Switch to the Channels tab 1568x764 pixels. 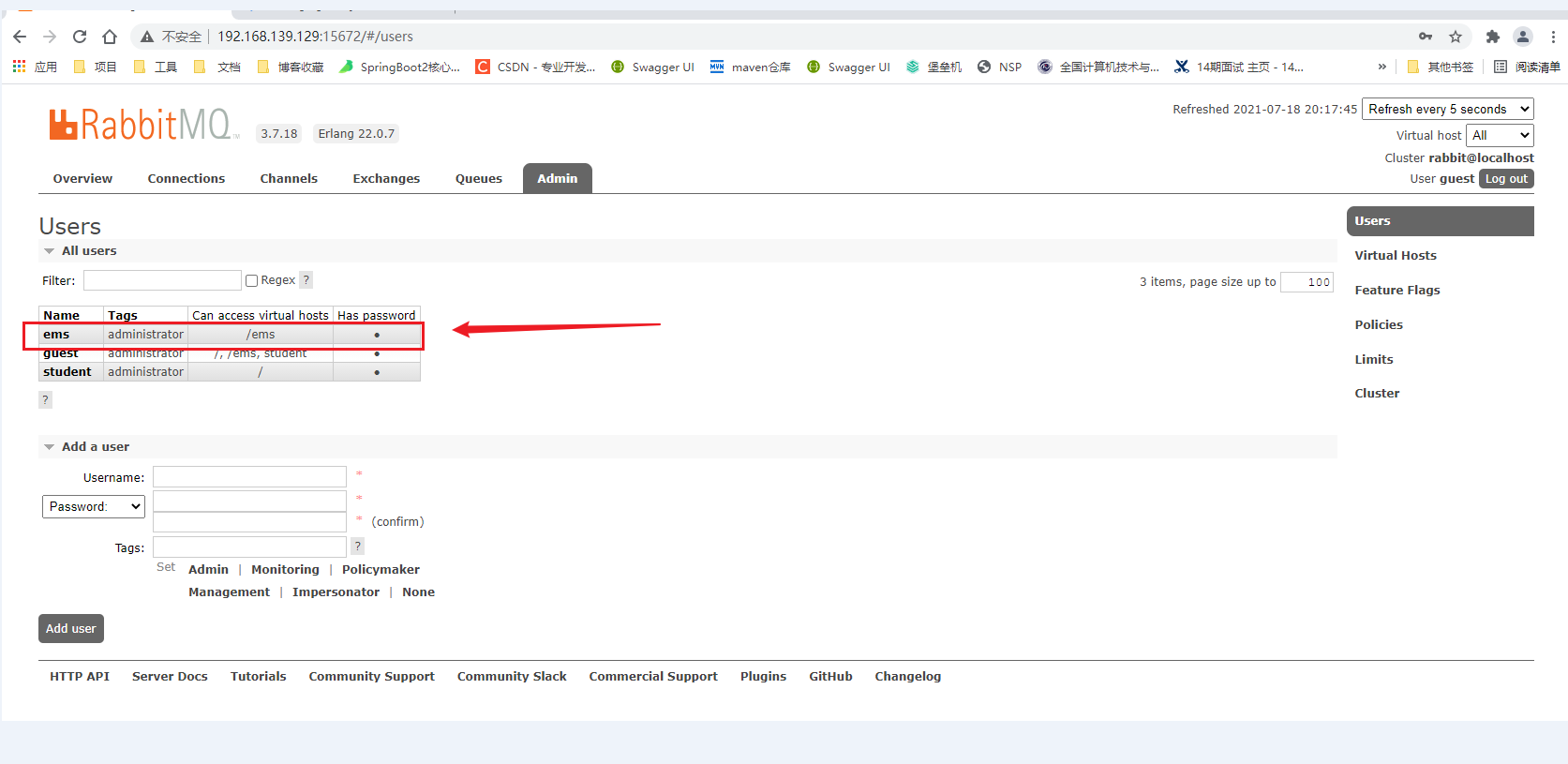(289, 178)
